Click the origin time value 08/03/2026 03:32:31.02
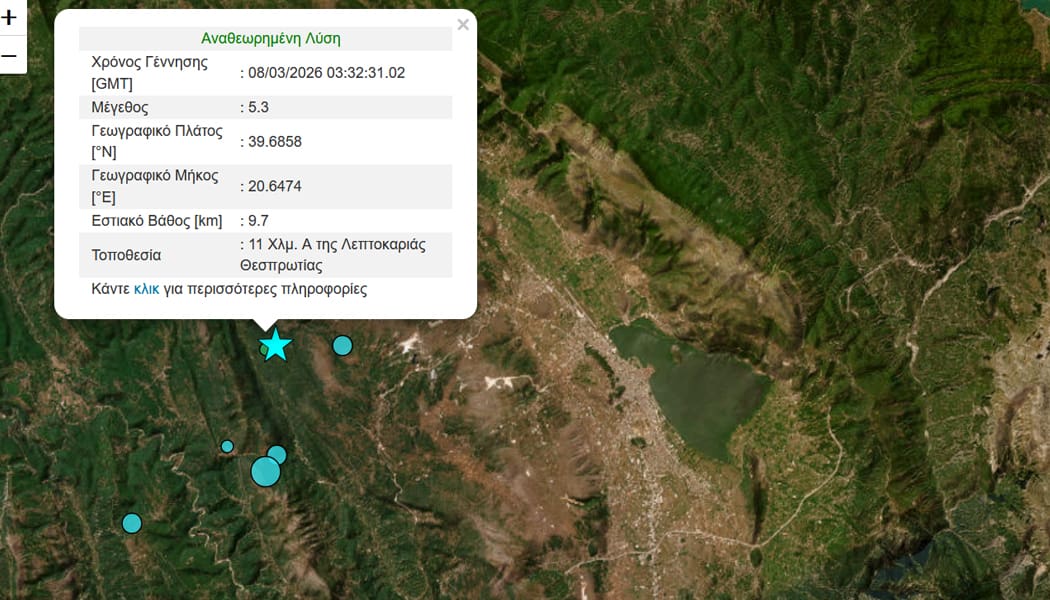 (326, 73)
